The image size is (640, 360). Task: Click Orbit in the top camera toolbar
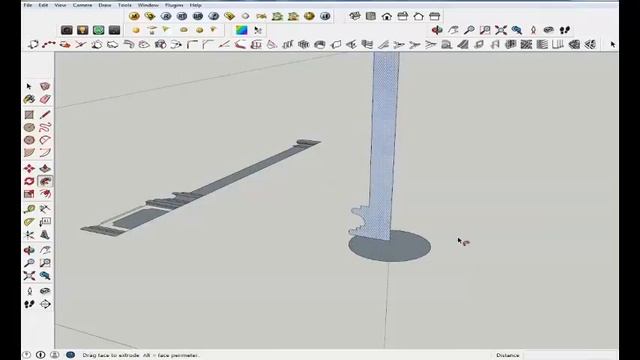pyautogui.click(x=437, y=30)
